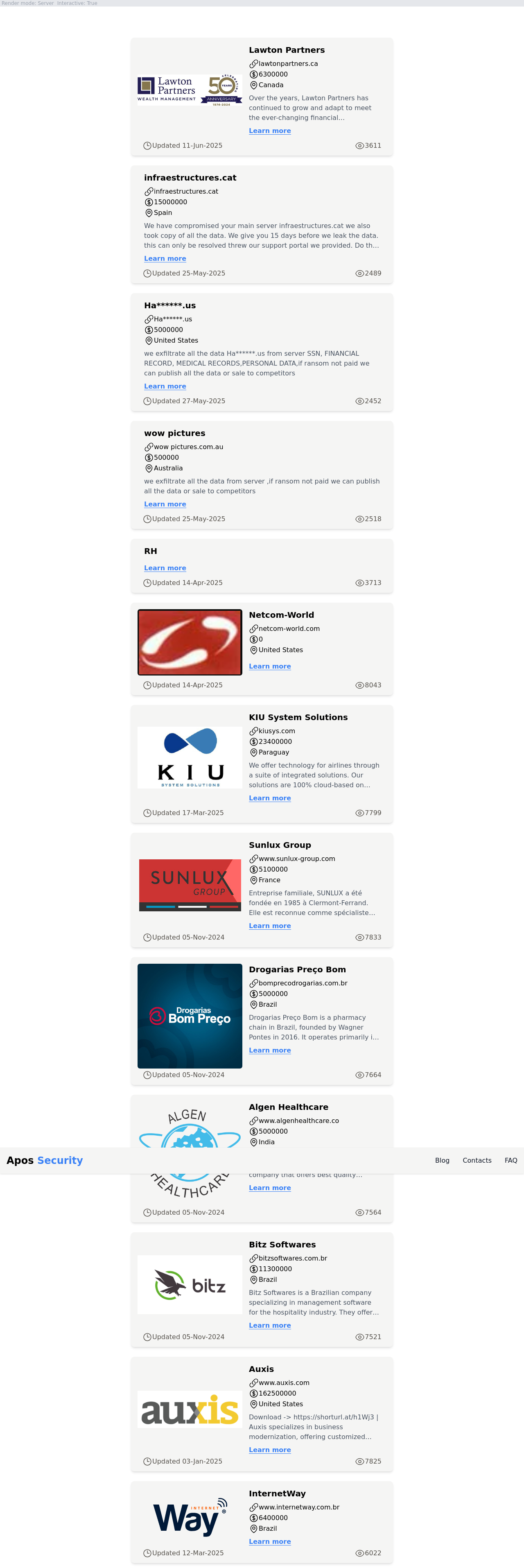Open Learn more for Bitz Softwares
Screen dimensions: 524x1568
click(x=270, y=1326)
